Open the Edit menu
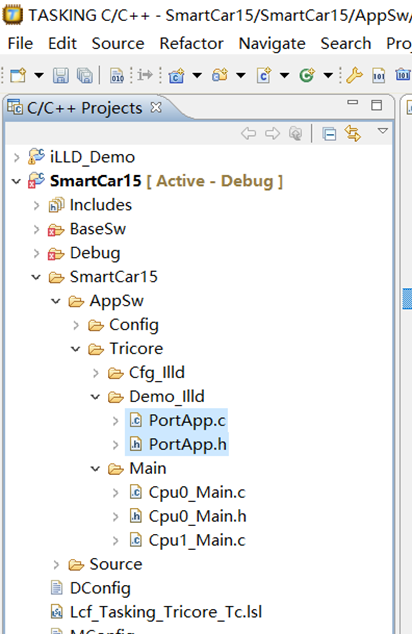This screenshot has width=412, height=634. 62,43
